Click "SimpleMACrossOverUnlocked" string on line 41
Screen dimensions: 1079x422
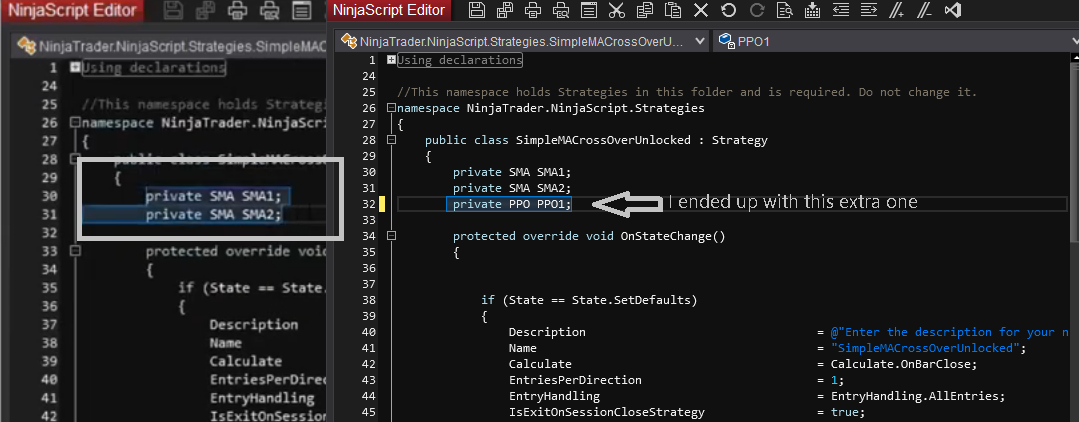click(x=926, y=348)
